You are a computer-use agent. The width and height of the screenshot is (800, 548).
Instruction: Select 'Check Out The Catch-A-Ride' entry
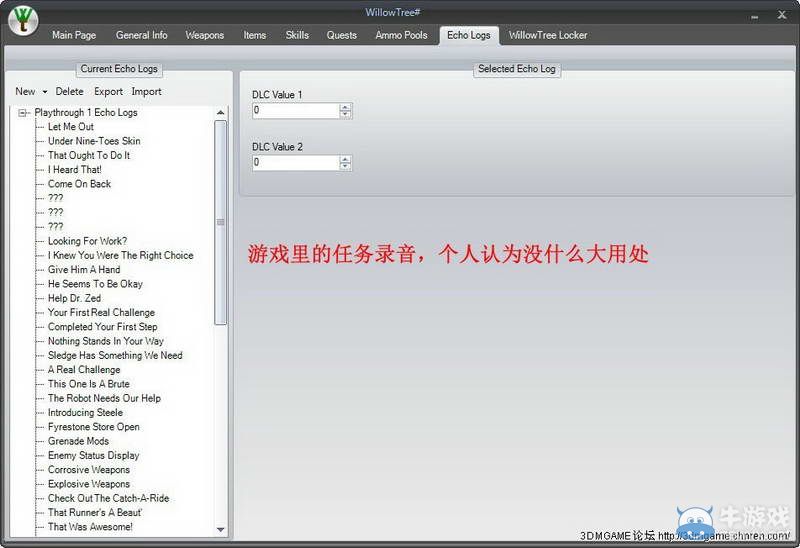click(109, 498)
